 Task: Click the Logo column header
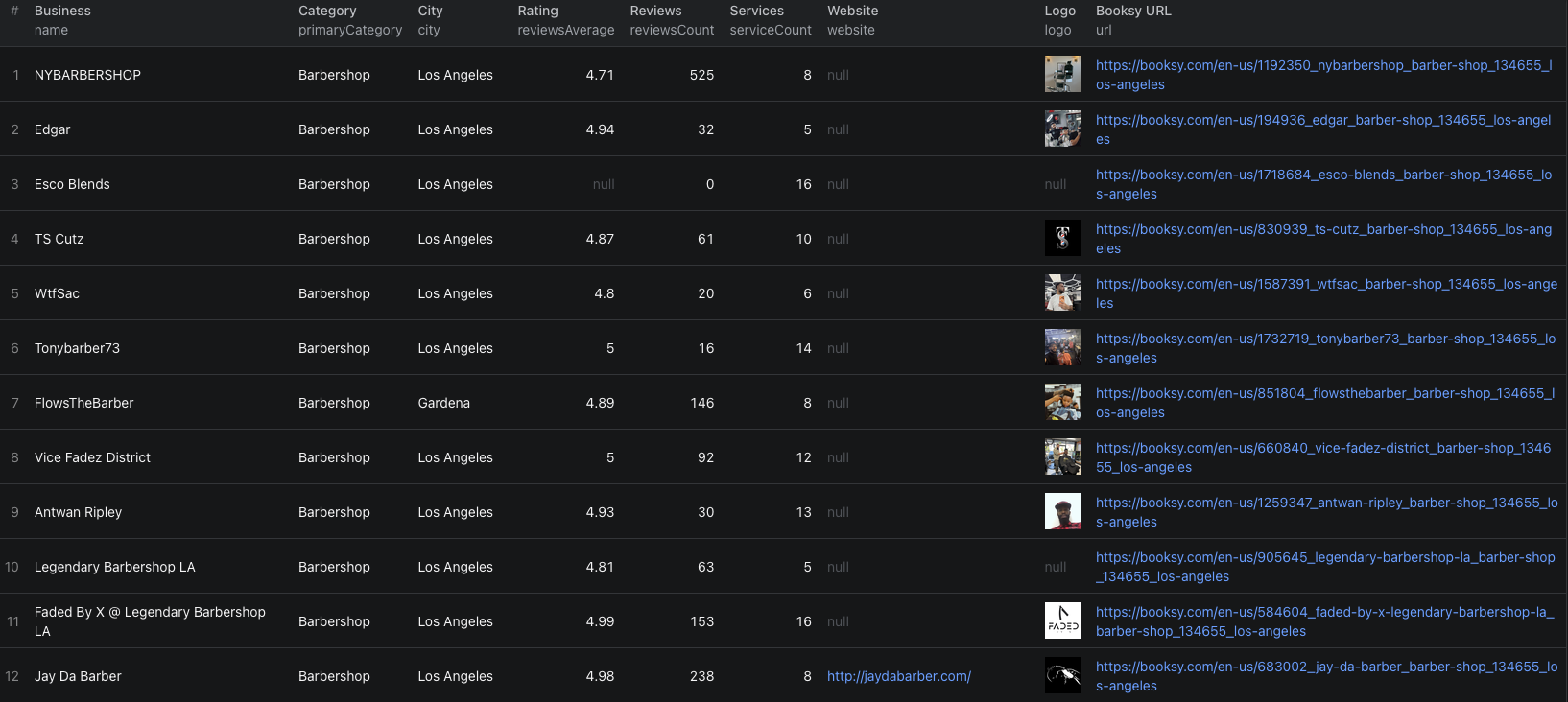click(1060, 20)
